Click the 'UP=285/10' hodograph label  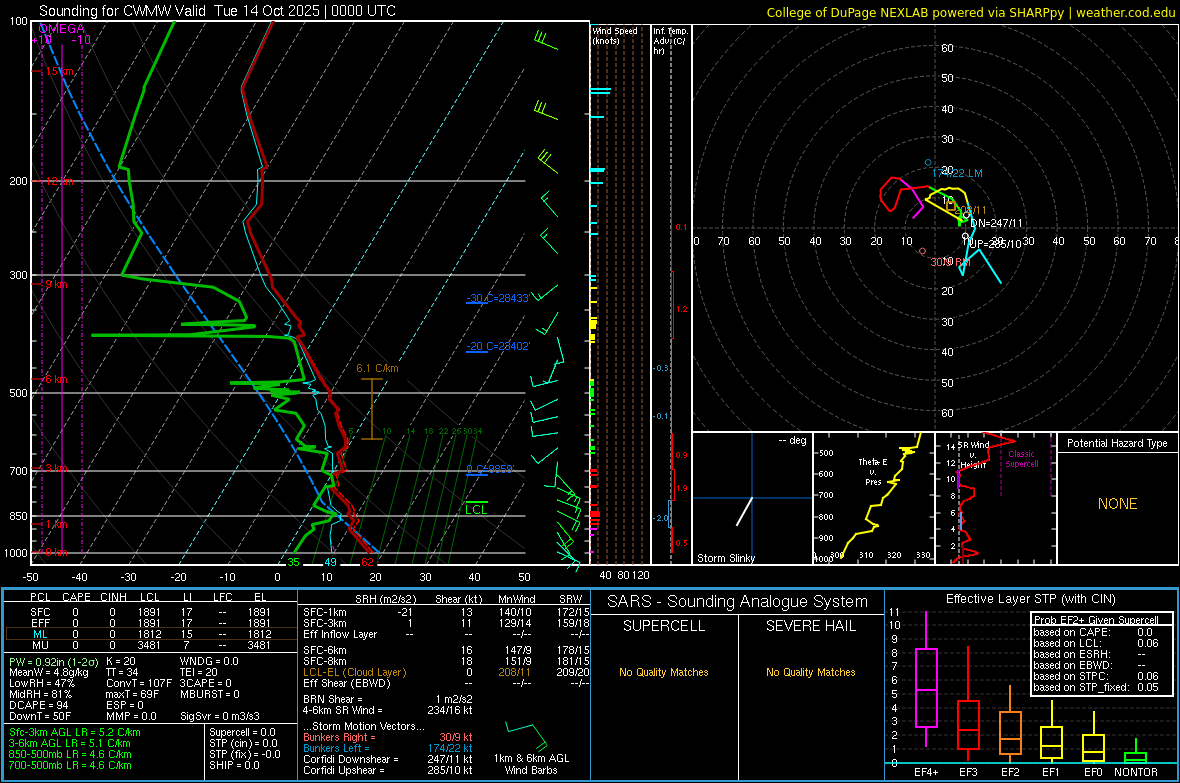click(995, 244)
